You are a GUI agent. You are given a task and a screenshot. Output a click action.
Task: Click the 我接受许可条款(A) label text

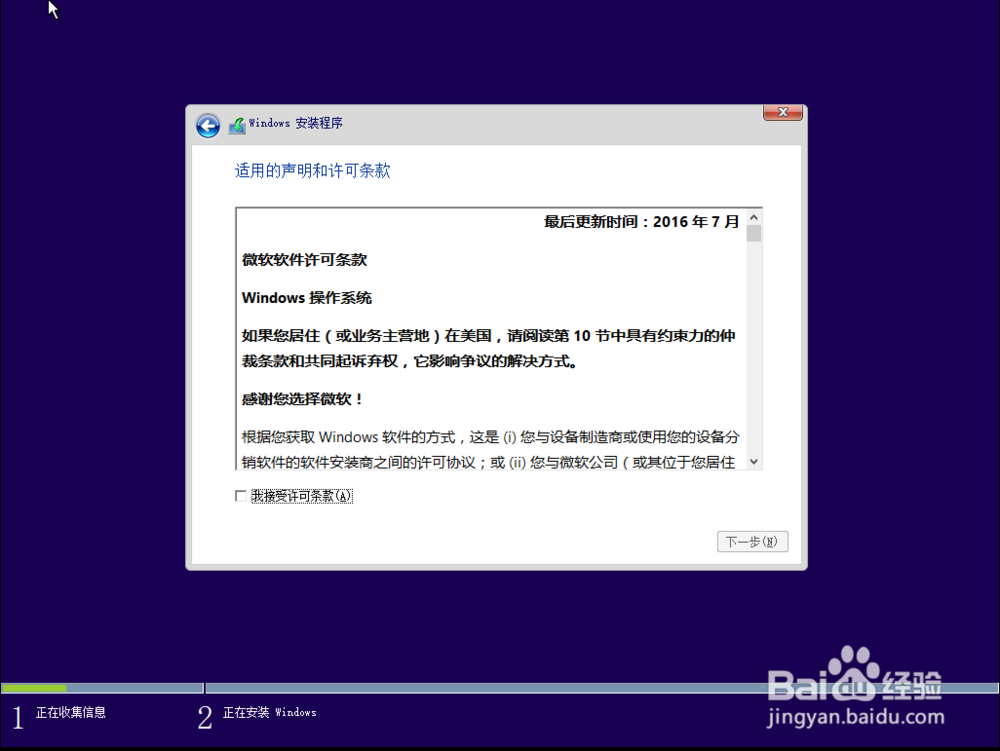(x=302, y=496)
